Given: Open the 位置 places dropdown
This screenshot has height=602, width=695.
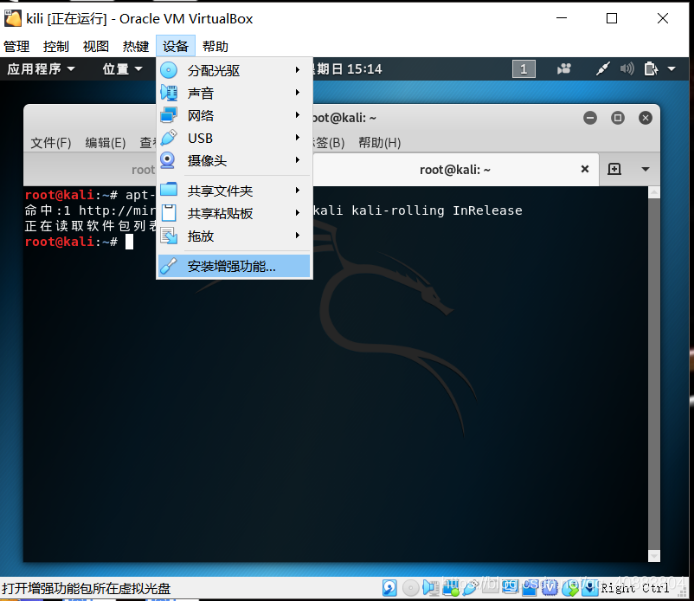Looking at the screenshot, I should click(x=122, y=69).
